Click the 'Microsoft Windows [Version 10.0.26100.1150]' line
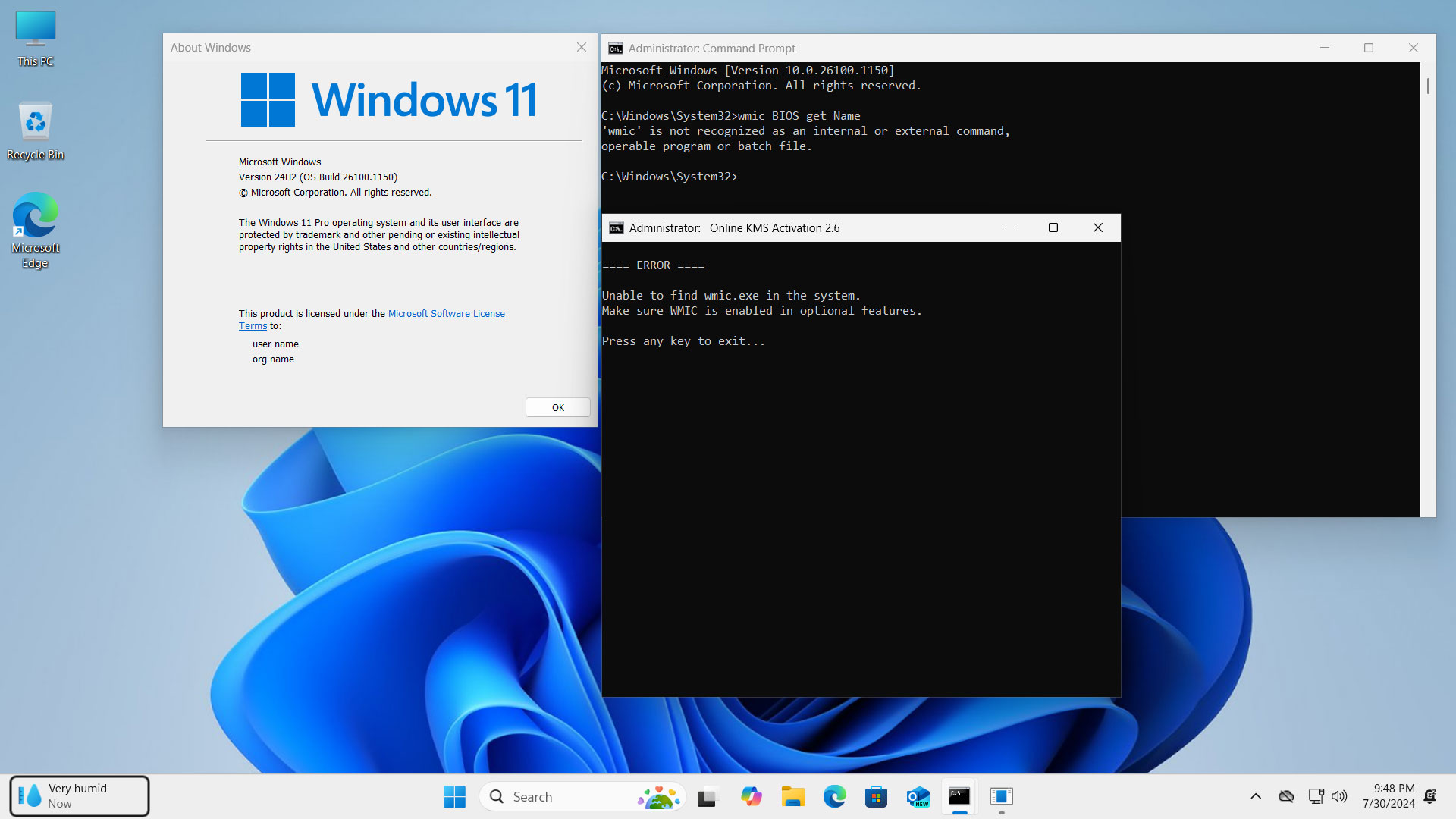1456x819 pixels. point(748,71)
